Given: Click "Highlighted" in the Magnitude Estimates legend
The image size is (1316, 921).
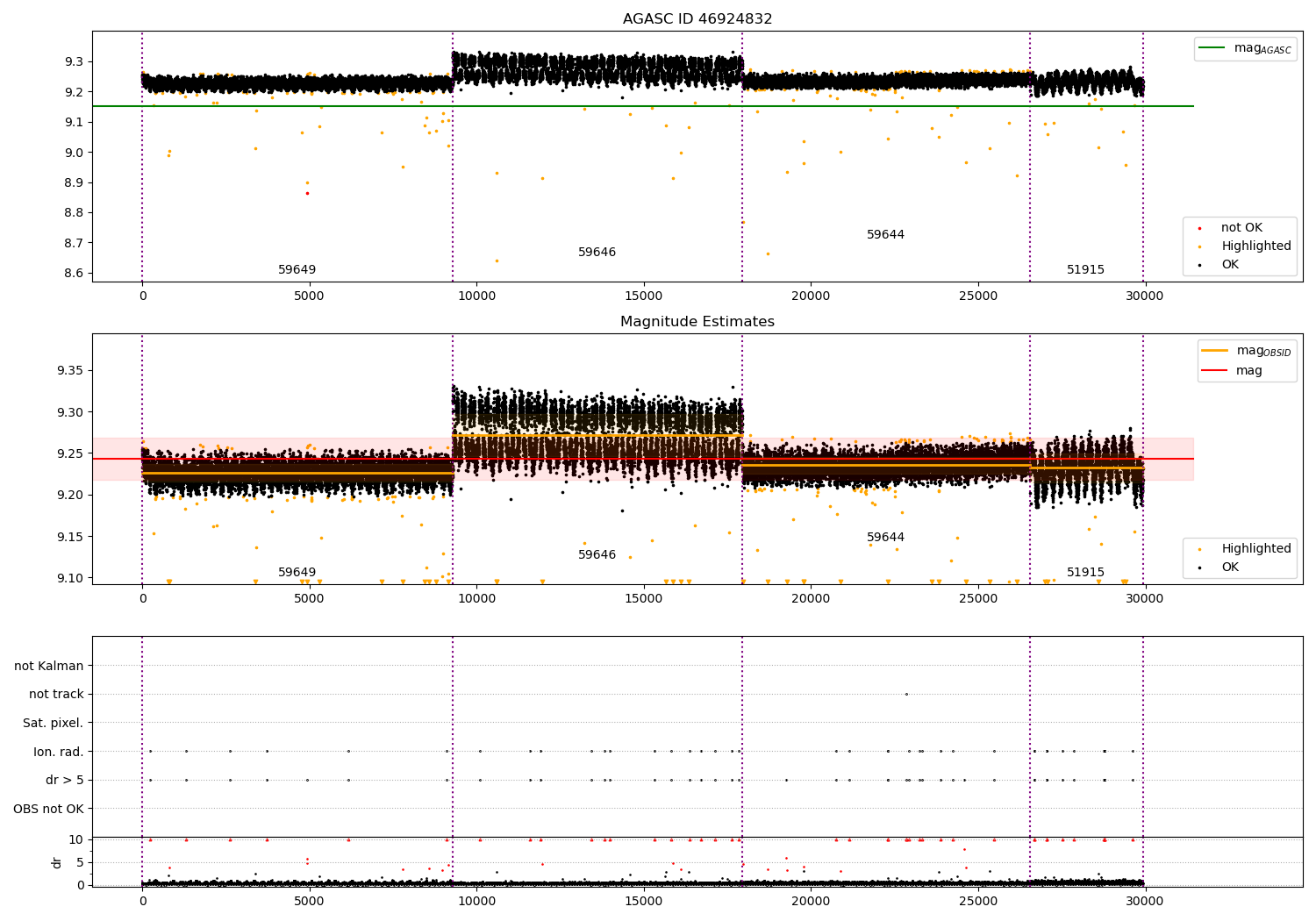Looking at the screenshot, I should [x=1256, y=549].
